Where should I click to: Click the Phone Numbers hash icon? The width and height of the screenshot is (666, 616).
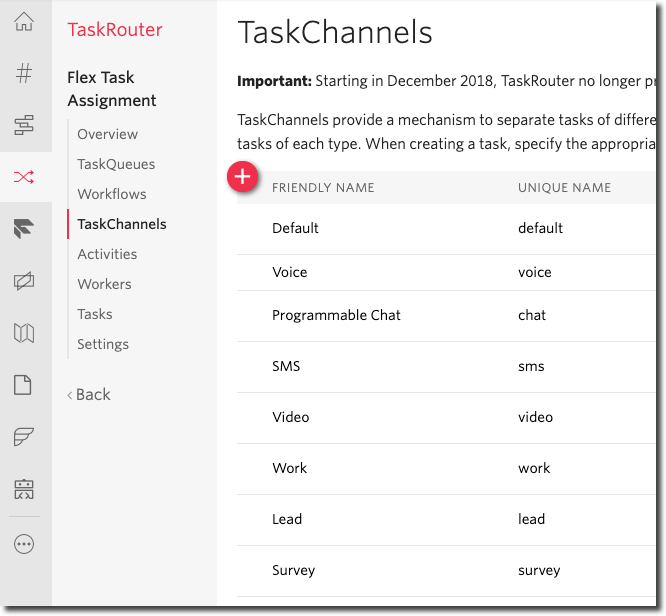click(24, 73)
